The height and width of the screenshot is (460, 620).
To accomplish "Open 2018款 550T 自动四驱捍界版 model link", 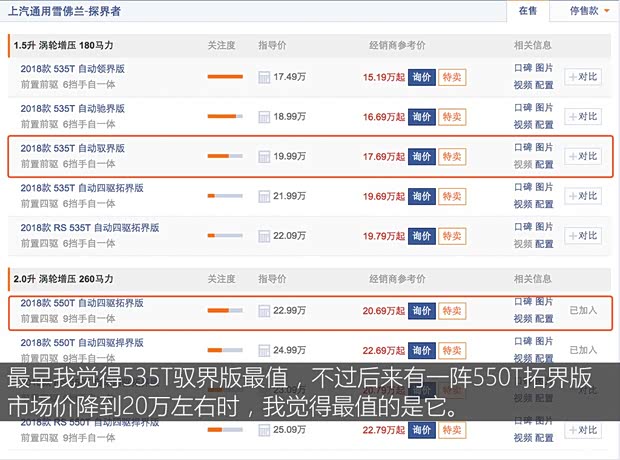I will click(82, 343).
